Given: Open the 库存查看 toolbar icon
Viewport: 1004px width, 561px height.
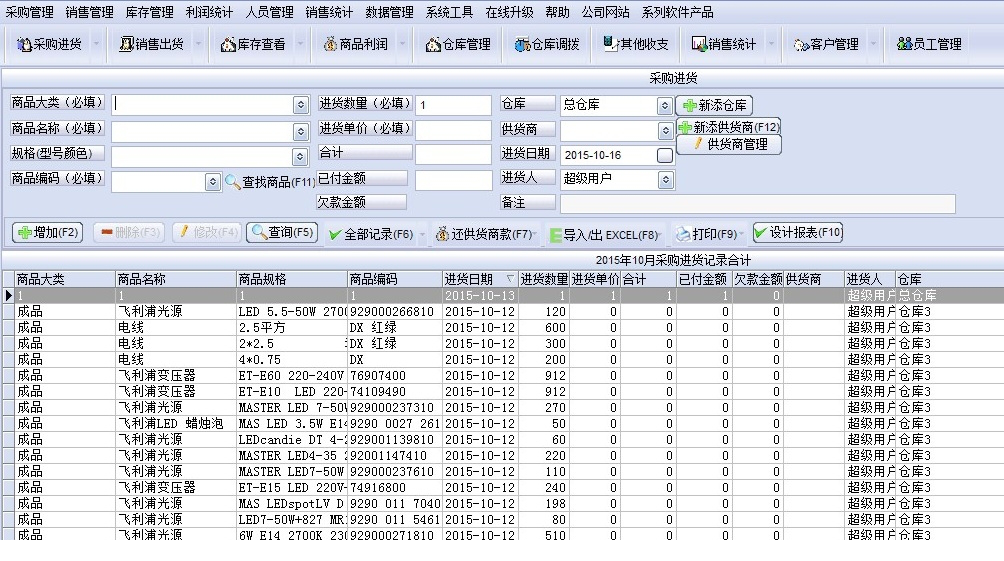Looking at the screenshot, I should 253,44.
